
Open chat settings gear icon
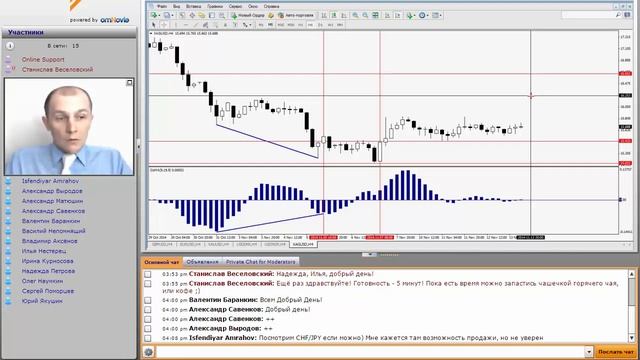tap(149, 351)
